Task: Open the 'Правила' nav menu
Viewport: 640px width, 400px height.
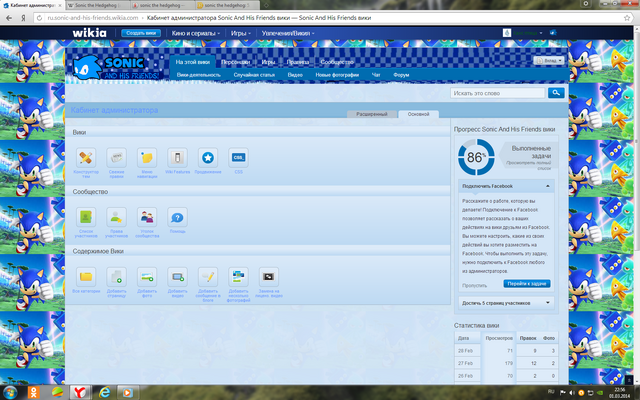Action: tap(298, 62)
